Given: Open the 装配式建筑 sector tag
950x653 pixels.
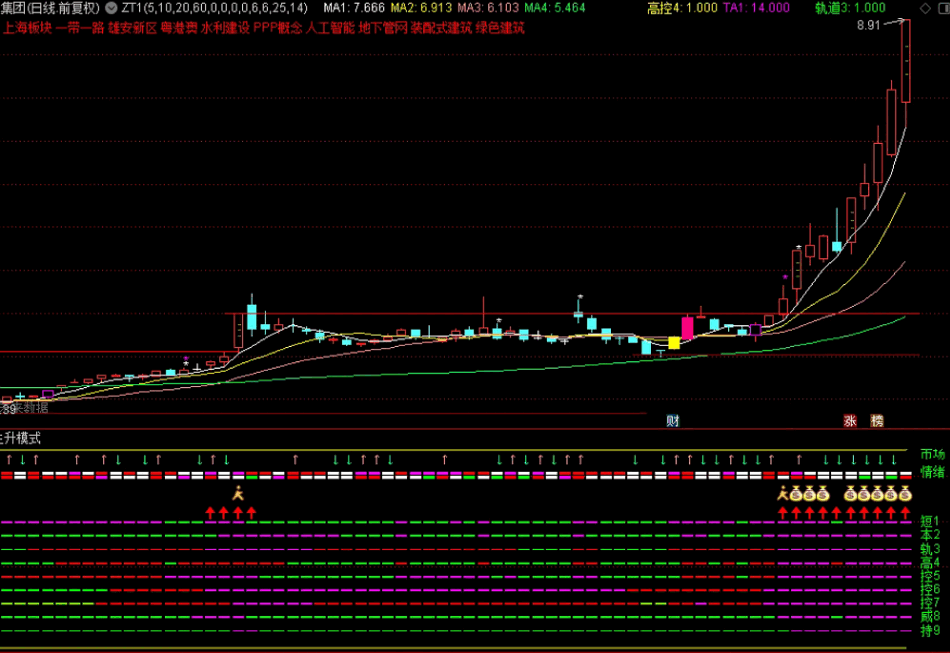Looking at the screenshot, I should [x=441, y=28].
